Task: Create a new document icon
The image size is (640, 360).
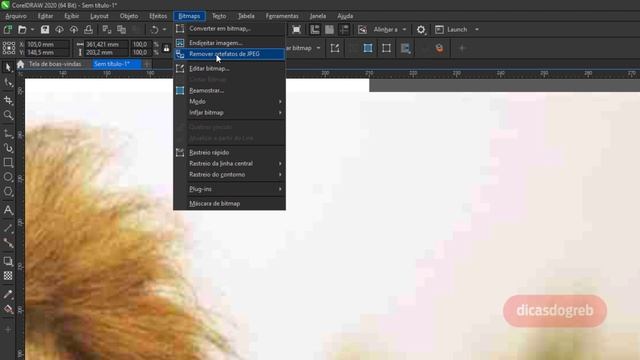Action: (x=8, y=29)
